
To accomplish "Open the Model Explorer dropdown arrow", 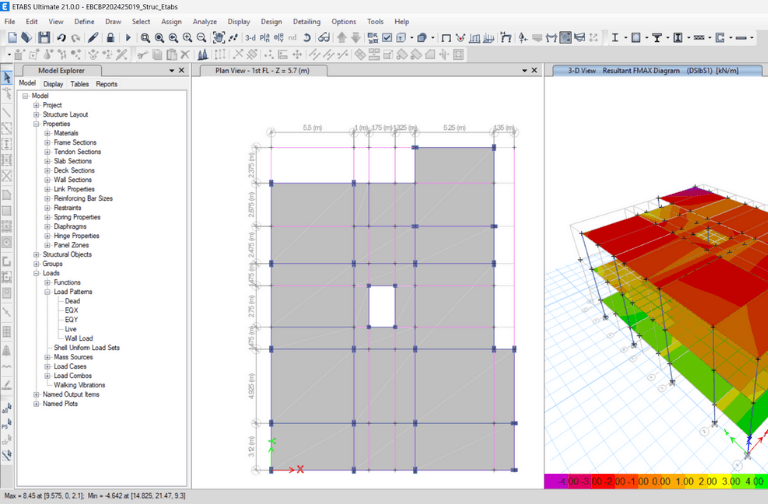I will coord(171,71).
